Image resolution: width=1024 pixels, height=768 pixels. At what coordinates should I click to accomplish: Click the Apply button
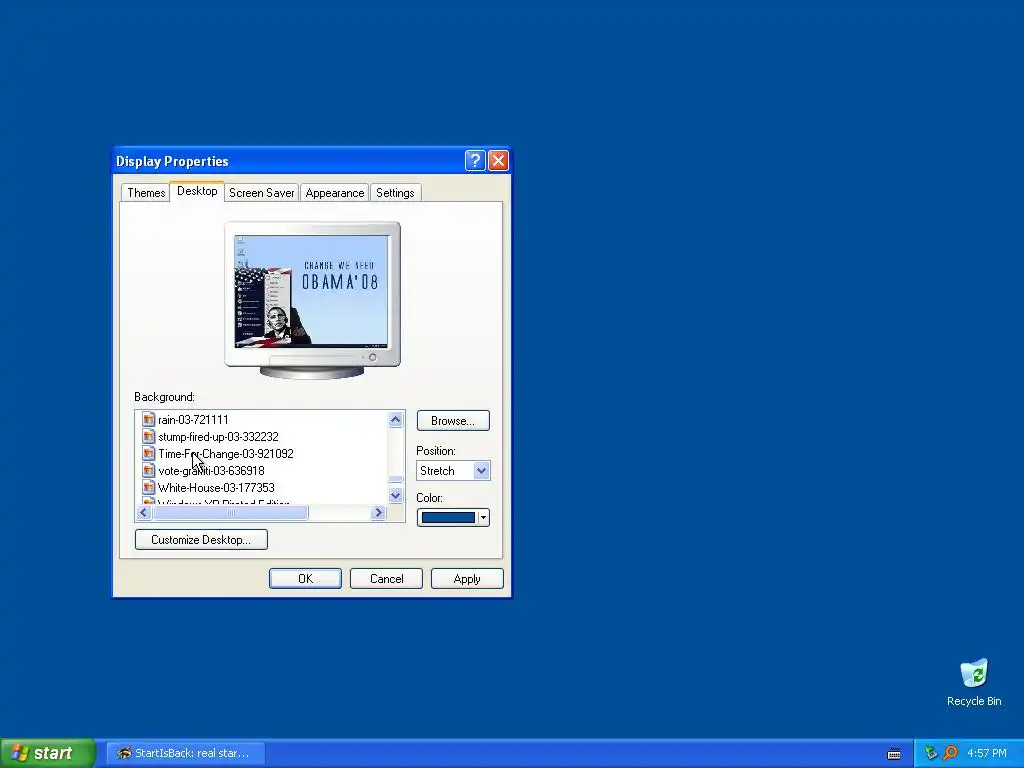click(467, 579)
